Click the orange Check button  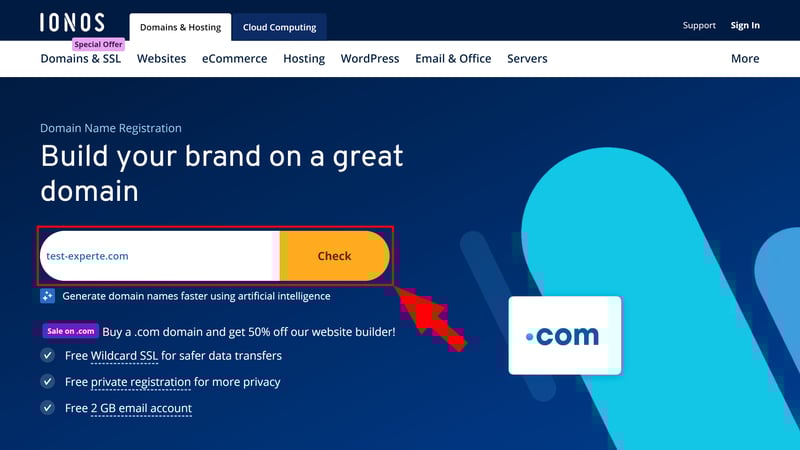pos(335,256)
